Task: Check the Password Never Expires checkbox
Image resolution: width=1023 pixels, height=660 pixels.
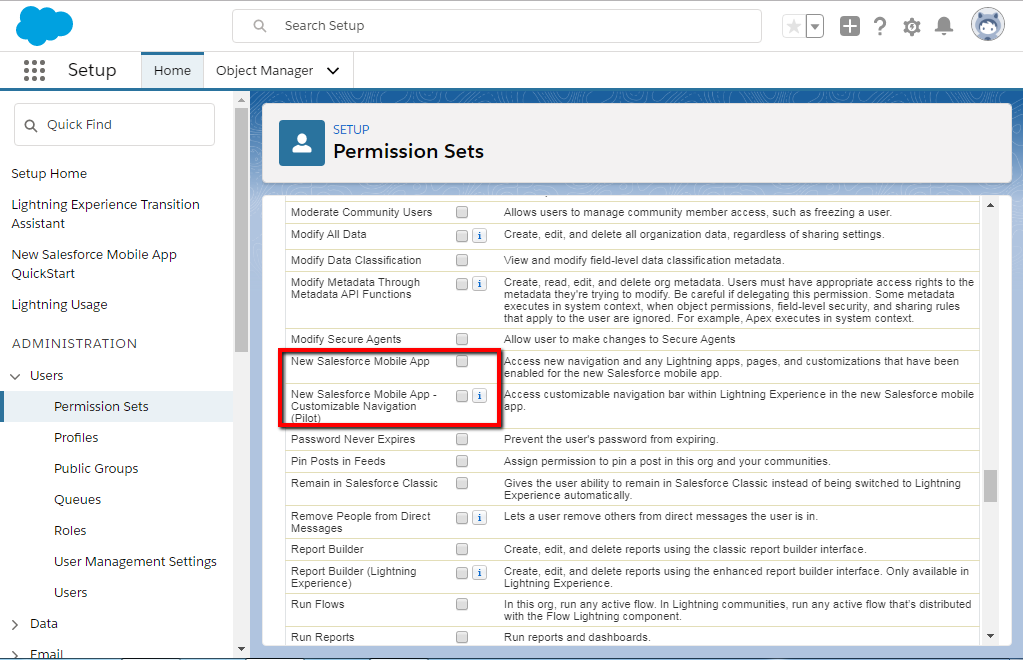Action: click(x=462, y=439)
